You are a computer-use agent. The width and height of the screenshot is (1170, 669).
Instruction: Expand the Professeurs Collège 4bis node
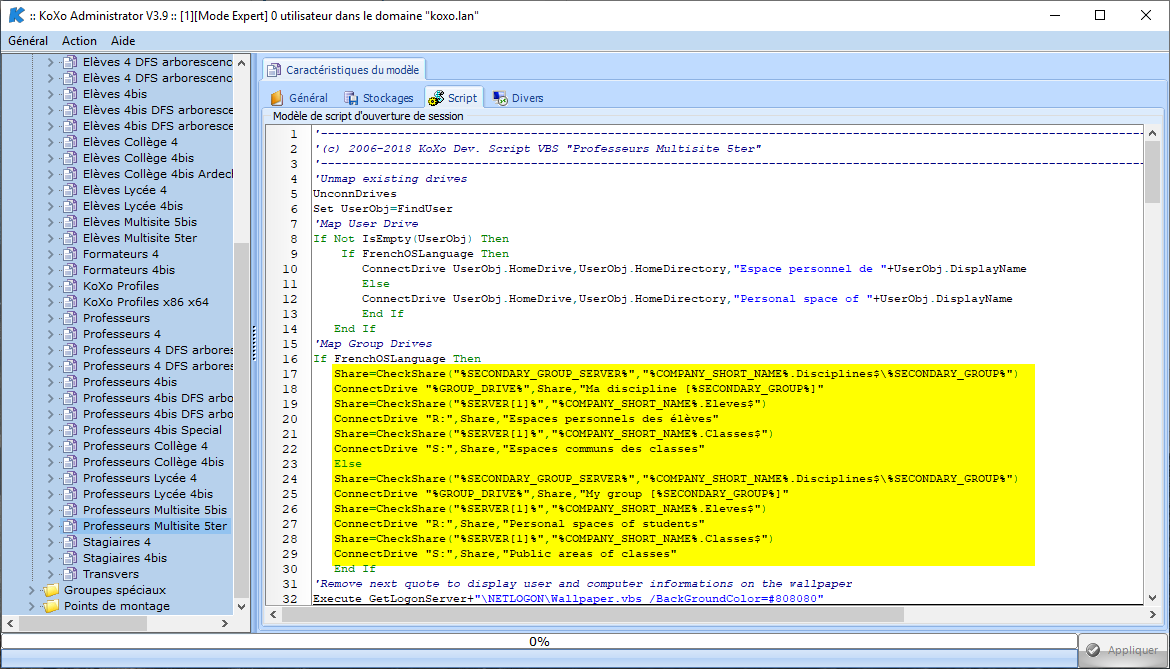coord(51,462)
